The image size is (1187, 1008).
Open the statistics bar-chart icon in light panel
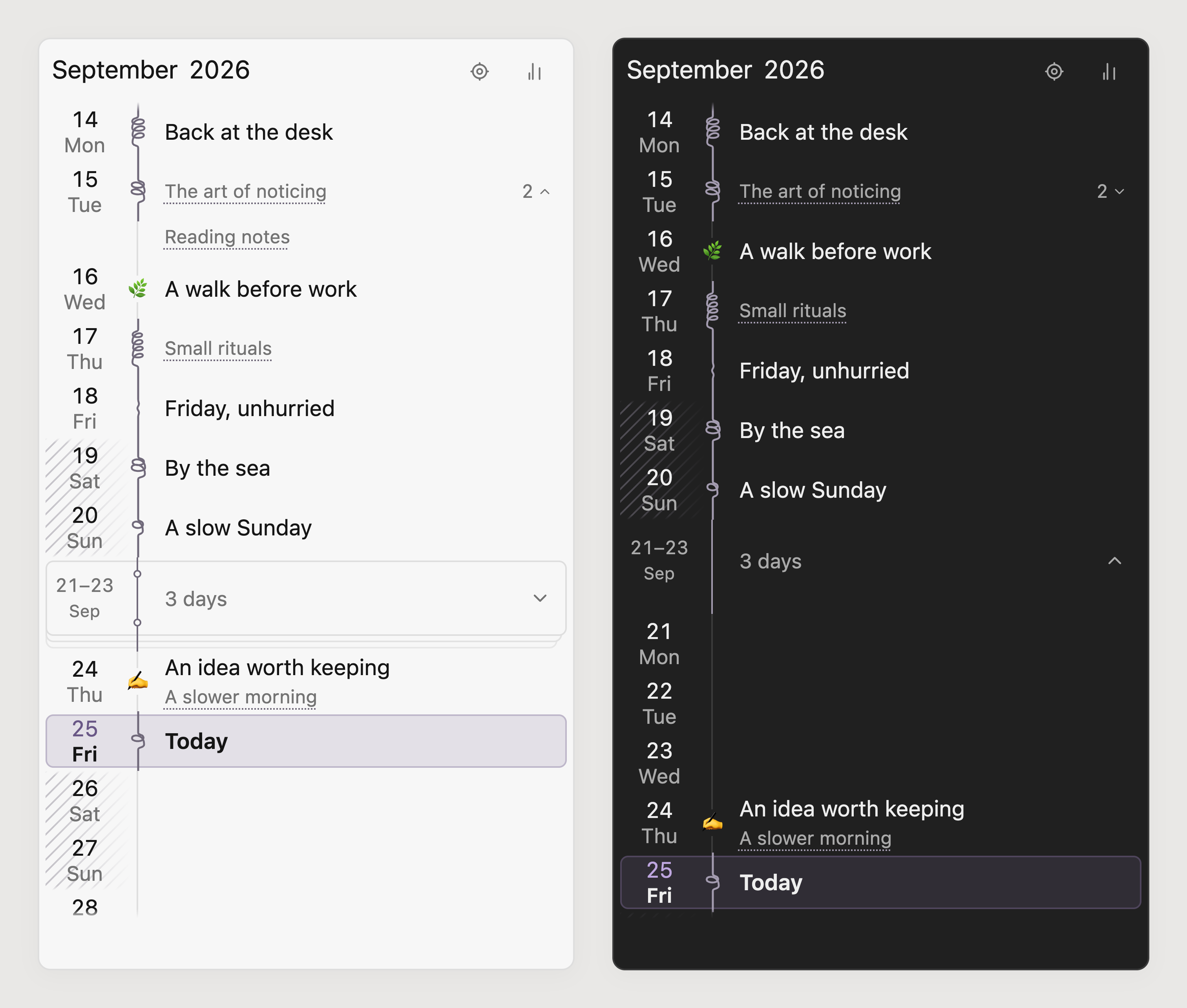534,71
